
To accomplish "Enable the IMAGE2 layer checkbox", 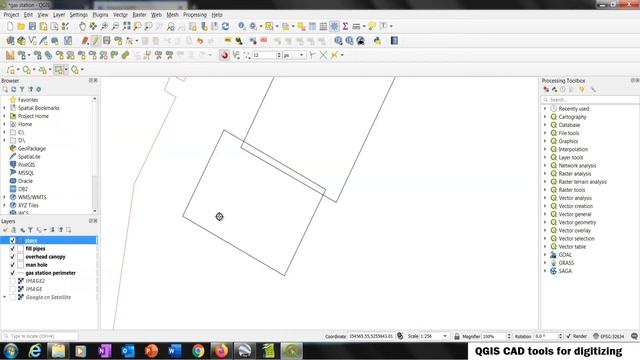I will [x=12, y=281].
